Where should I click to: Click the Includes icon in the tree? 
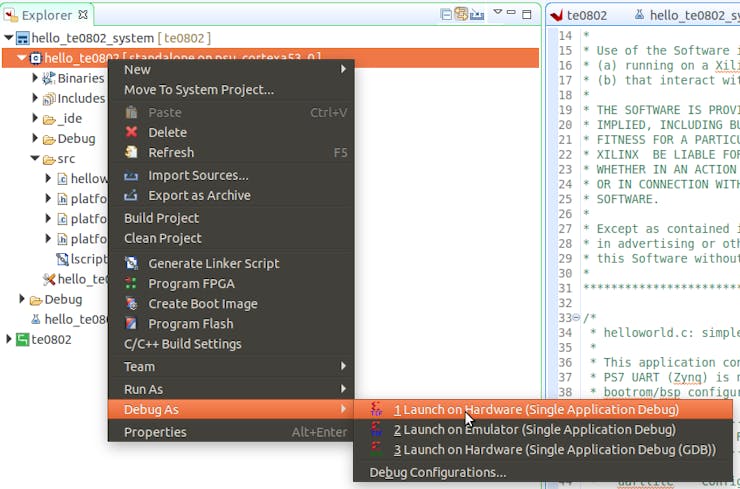tap(49, 99)
